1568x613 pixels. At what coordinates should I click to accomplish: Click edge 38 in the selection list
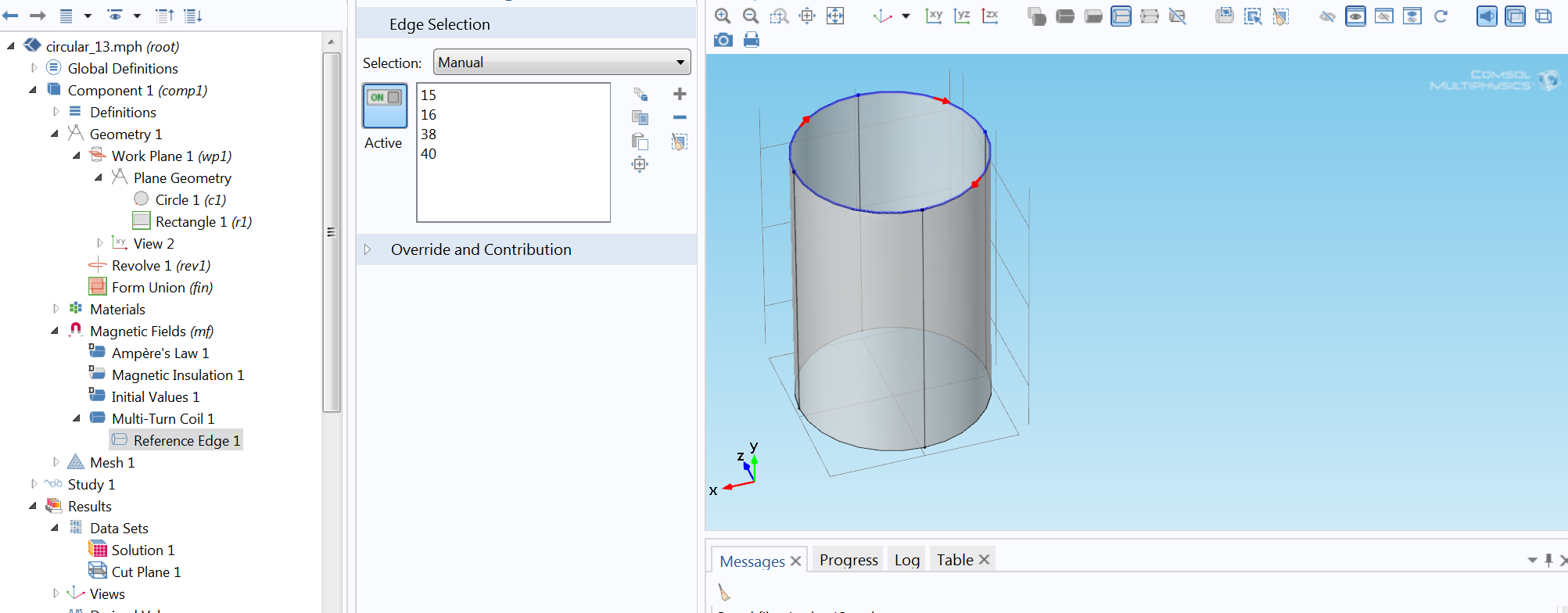[x=429, y=134]
